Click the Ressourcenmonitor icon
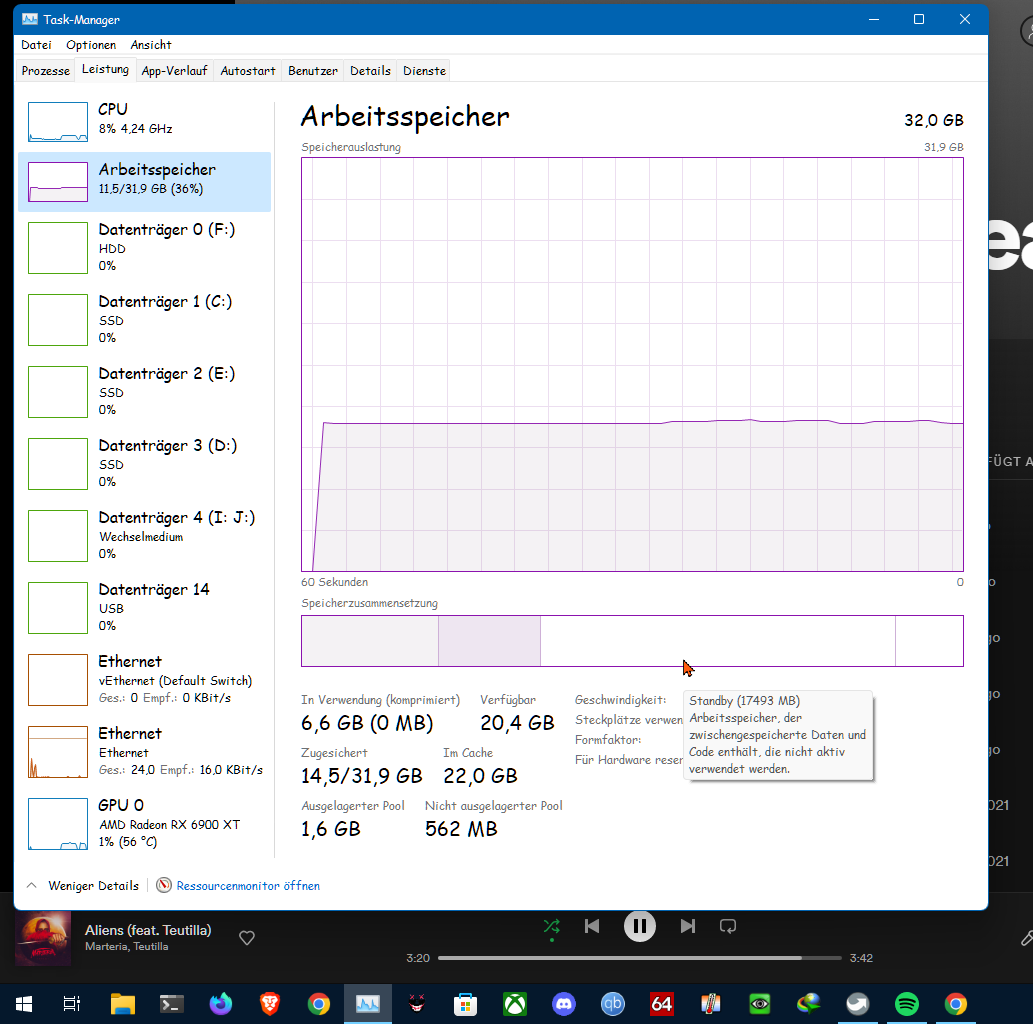 164,886
